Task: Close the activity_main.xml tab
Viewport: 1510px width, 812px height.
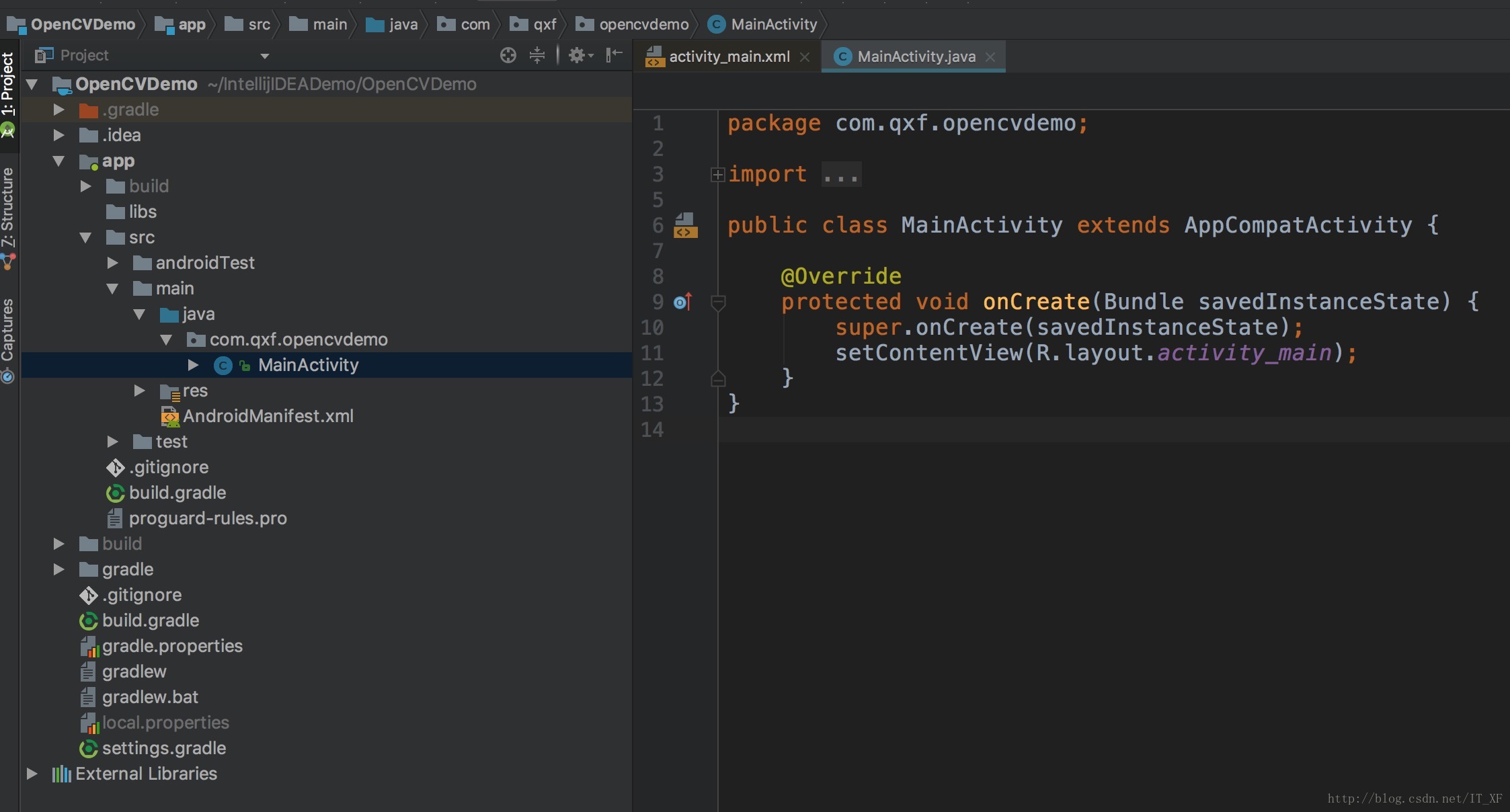Action: coord(805,57)
